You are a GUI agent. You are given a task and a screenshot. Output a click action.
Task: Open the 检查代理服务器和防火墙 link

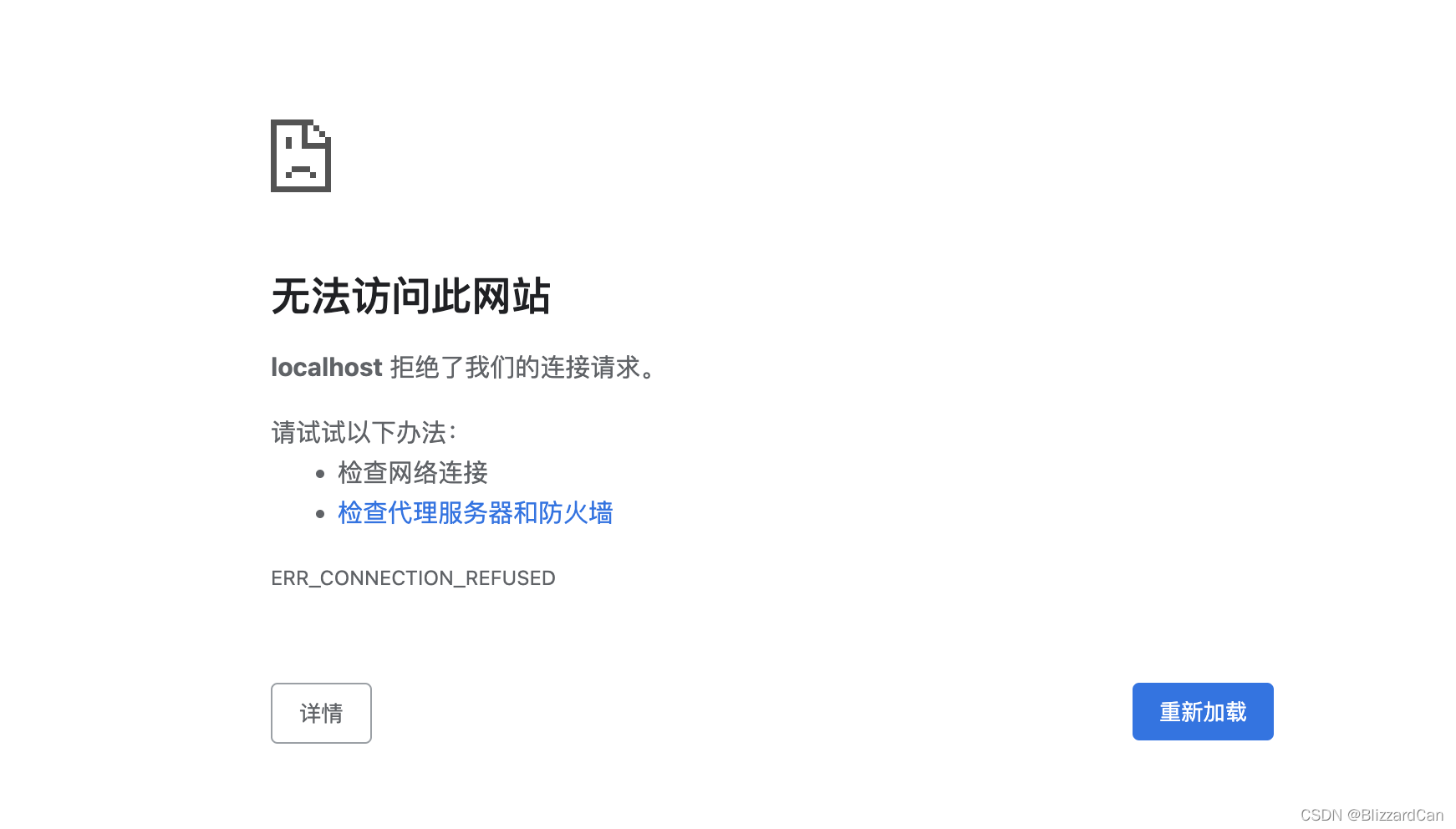click(x=476, y=513)
